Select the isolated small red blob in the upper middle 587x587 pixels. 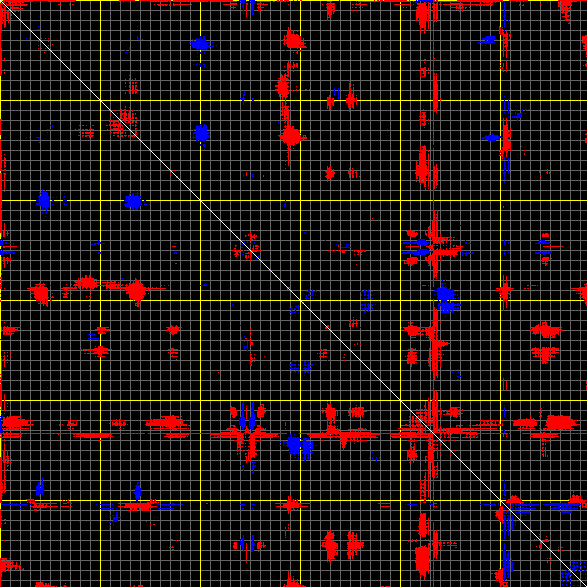pos(329,173)
